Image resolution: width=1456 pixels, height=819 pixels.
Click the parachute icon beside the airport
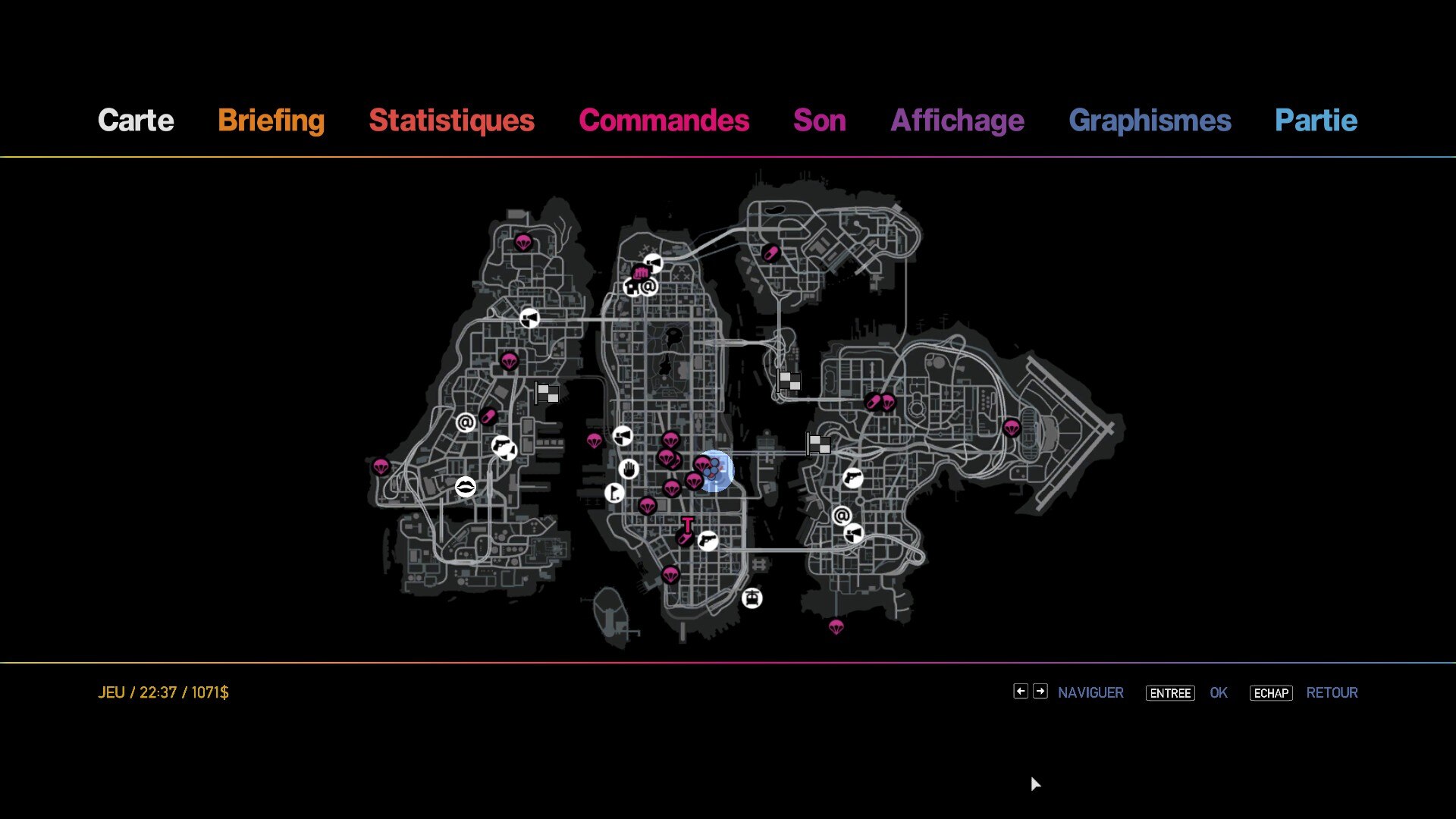1012,428
